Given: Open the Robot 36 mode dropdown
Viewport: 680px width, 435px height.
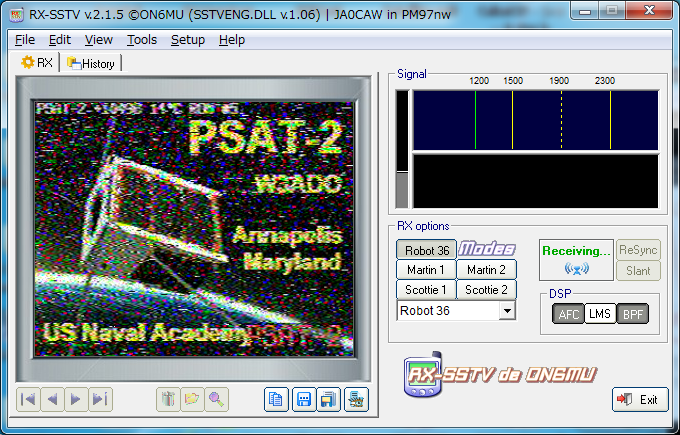Looking at the screenshot, I should click(x=507, y=311).
